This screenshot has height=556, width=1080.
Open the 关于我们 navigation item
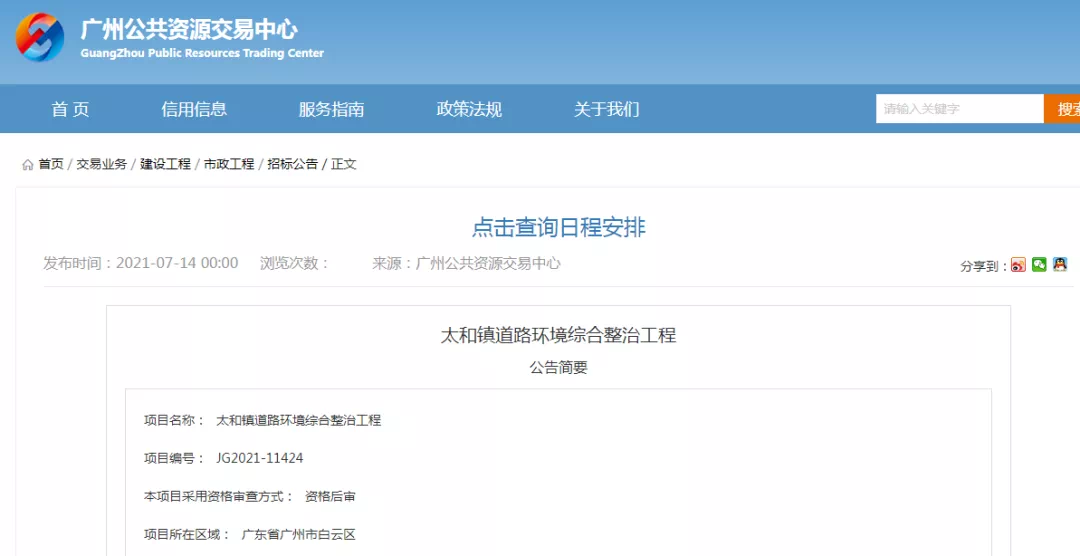[606, 109]
